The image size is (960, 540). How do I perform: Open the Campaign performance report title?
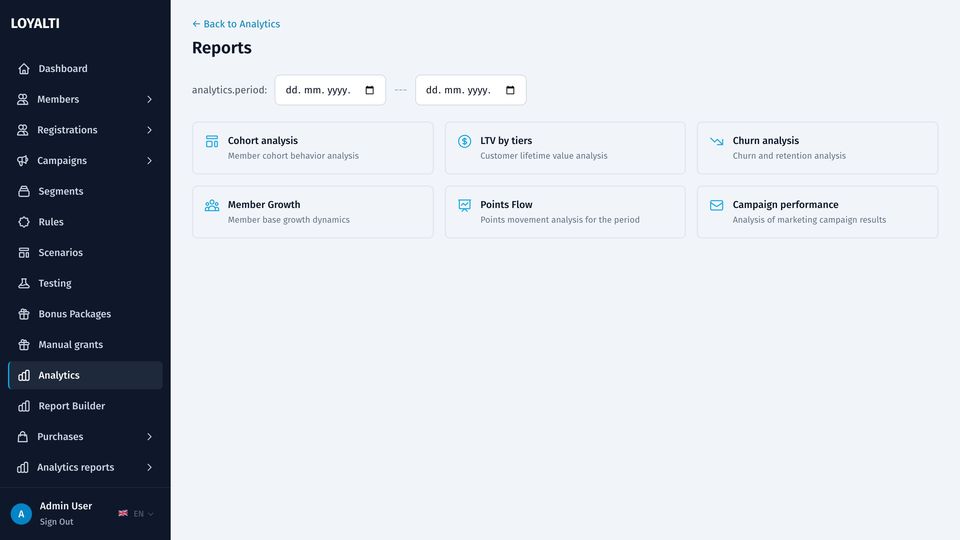tap(785, 204)
